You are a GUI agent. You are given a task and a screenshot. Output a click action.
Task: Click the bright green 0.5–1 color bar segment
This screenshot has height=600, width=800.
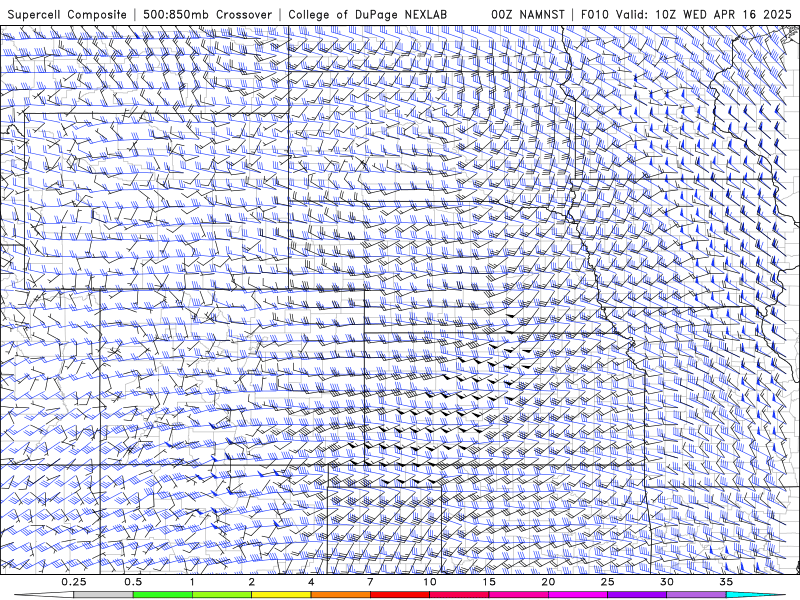pyautogui.click(x=163, y=595)
